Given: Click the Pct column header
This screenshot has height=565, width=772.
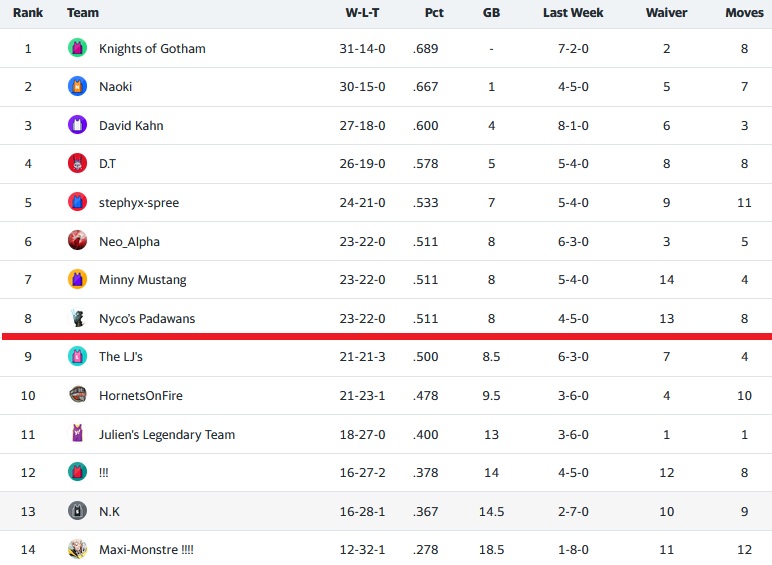Looking at the screenshot, I should pyautogui.click(x=433, y=13).
